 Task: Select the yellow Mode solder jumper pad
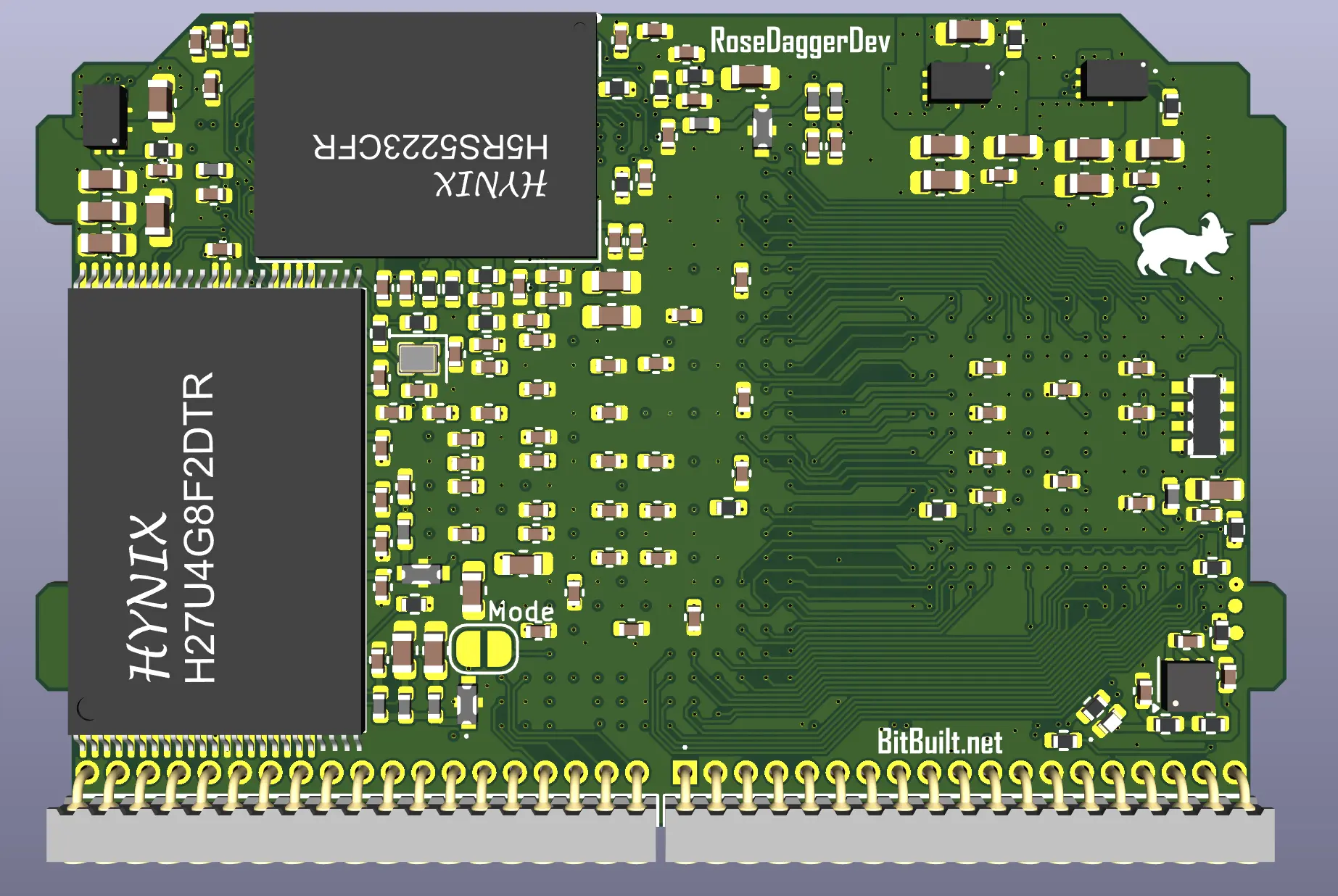tap(484, 648)
